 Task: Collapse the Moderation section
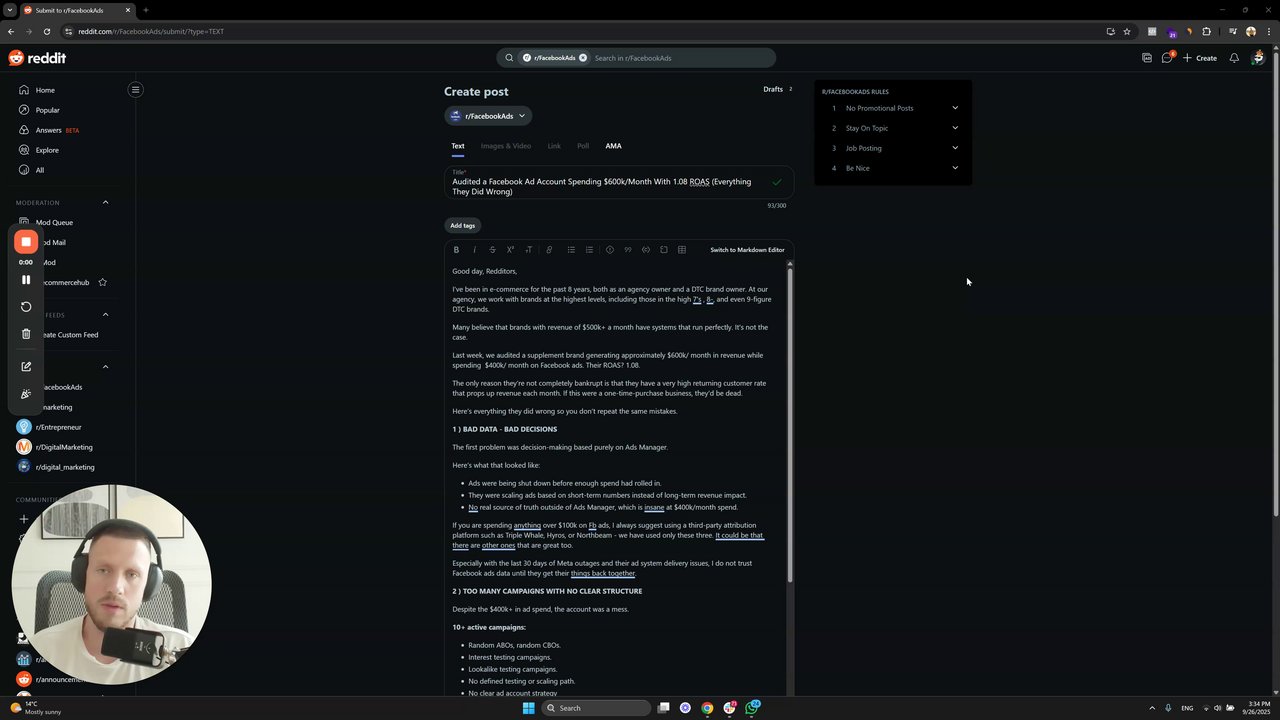[x=105, y=203]
